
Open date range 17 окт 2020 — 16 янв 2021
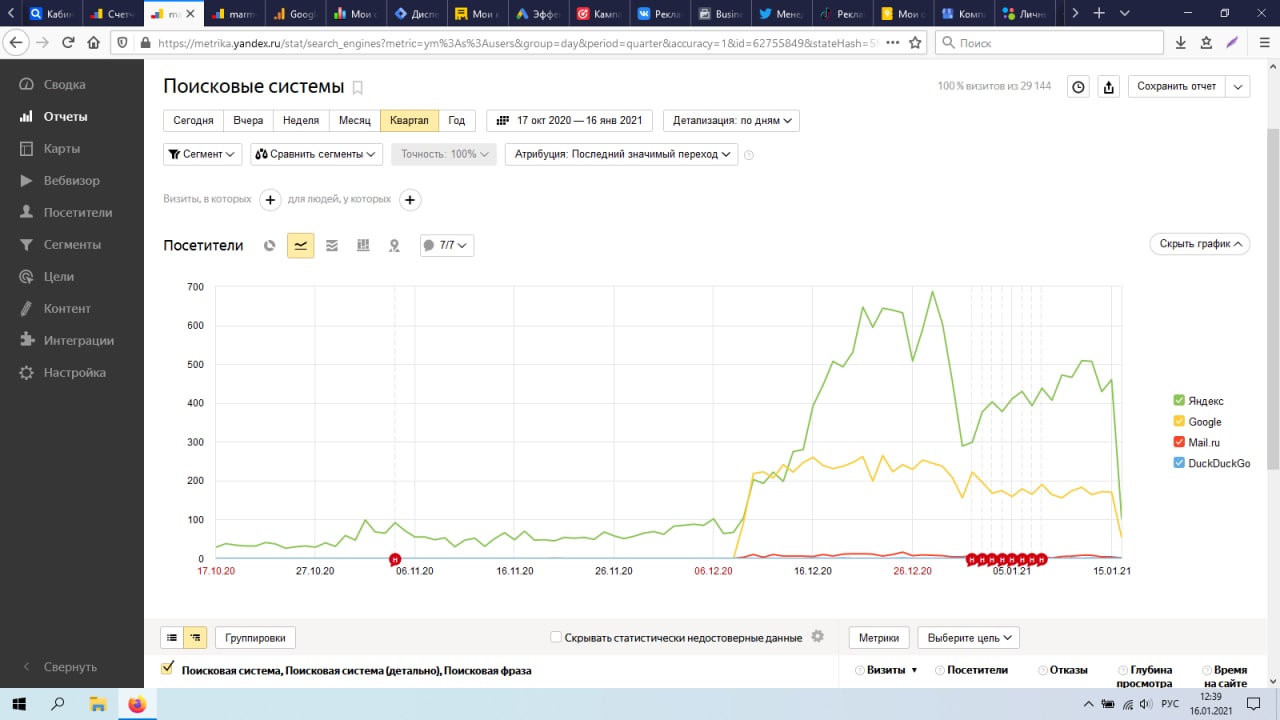coord(569,120)
